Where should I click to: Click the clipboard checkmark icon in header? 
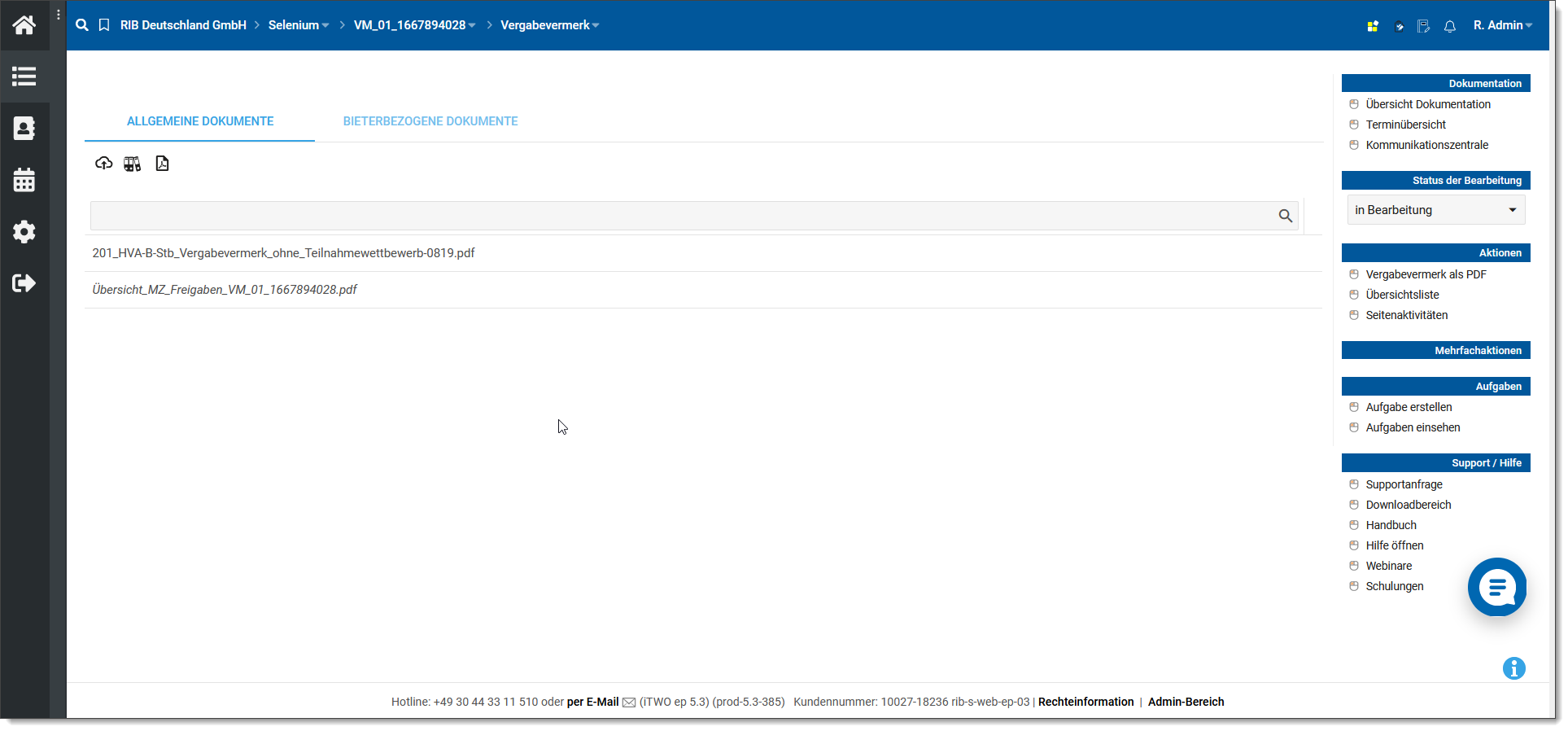(x=1398, y=26)
